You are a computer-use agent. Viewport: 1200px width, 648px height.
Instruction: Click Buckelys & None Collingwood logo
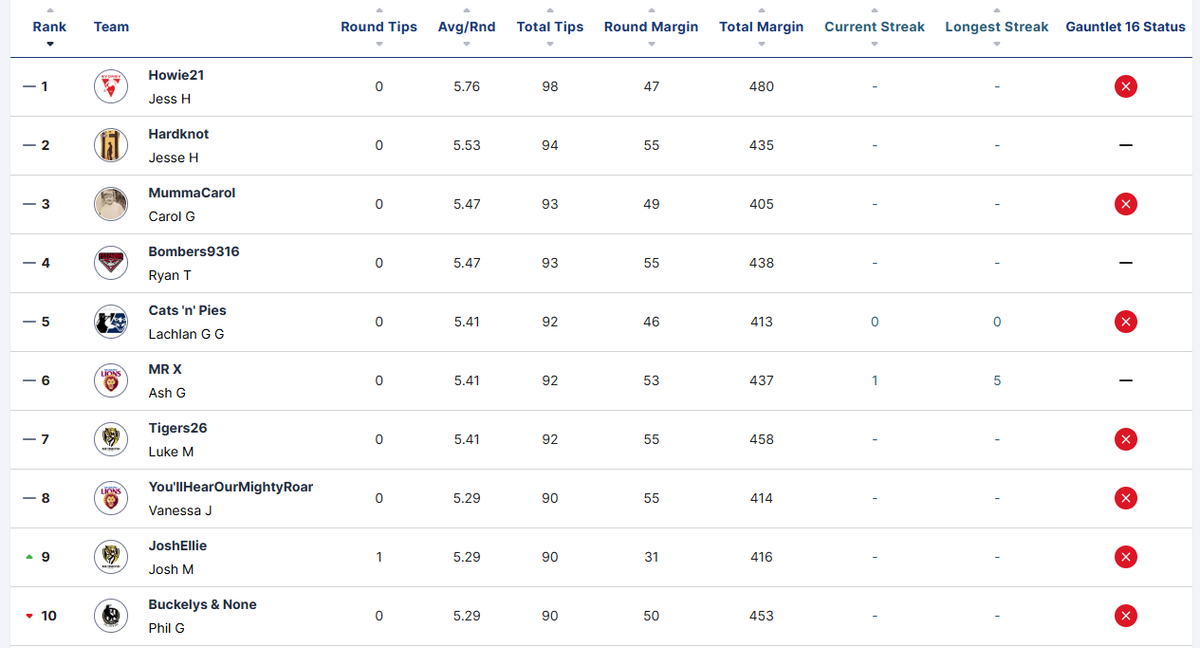[111, 616]
